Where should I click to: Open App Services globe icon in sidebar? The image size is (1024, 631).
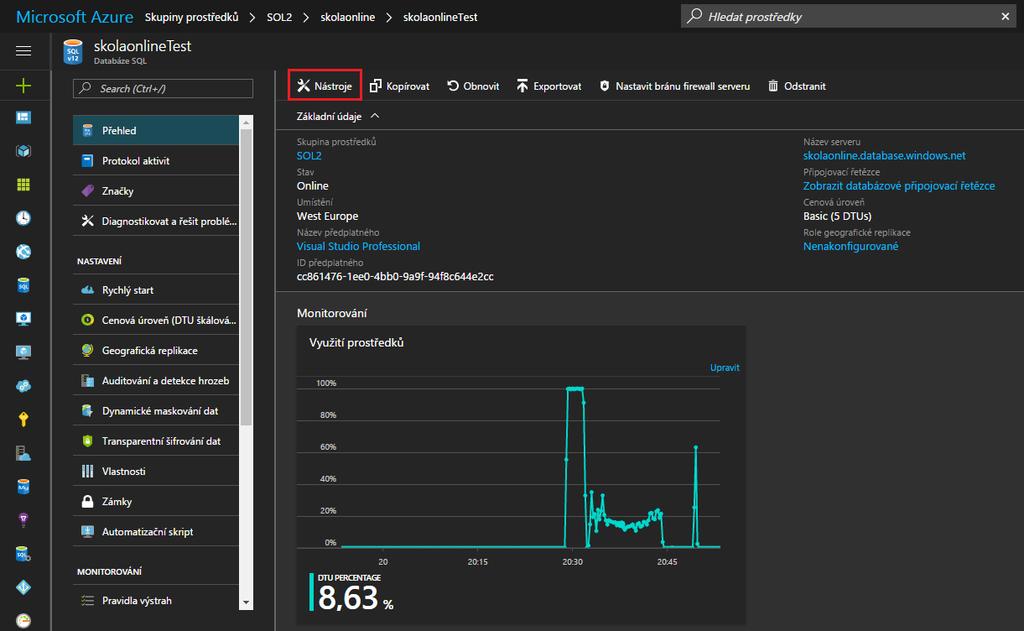pos(24,251)
